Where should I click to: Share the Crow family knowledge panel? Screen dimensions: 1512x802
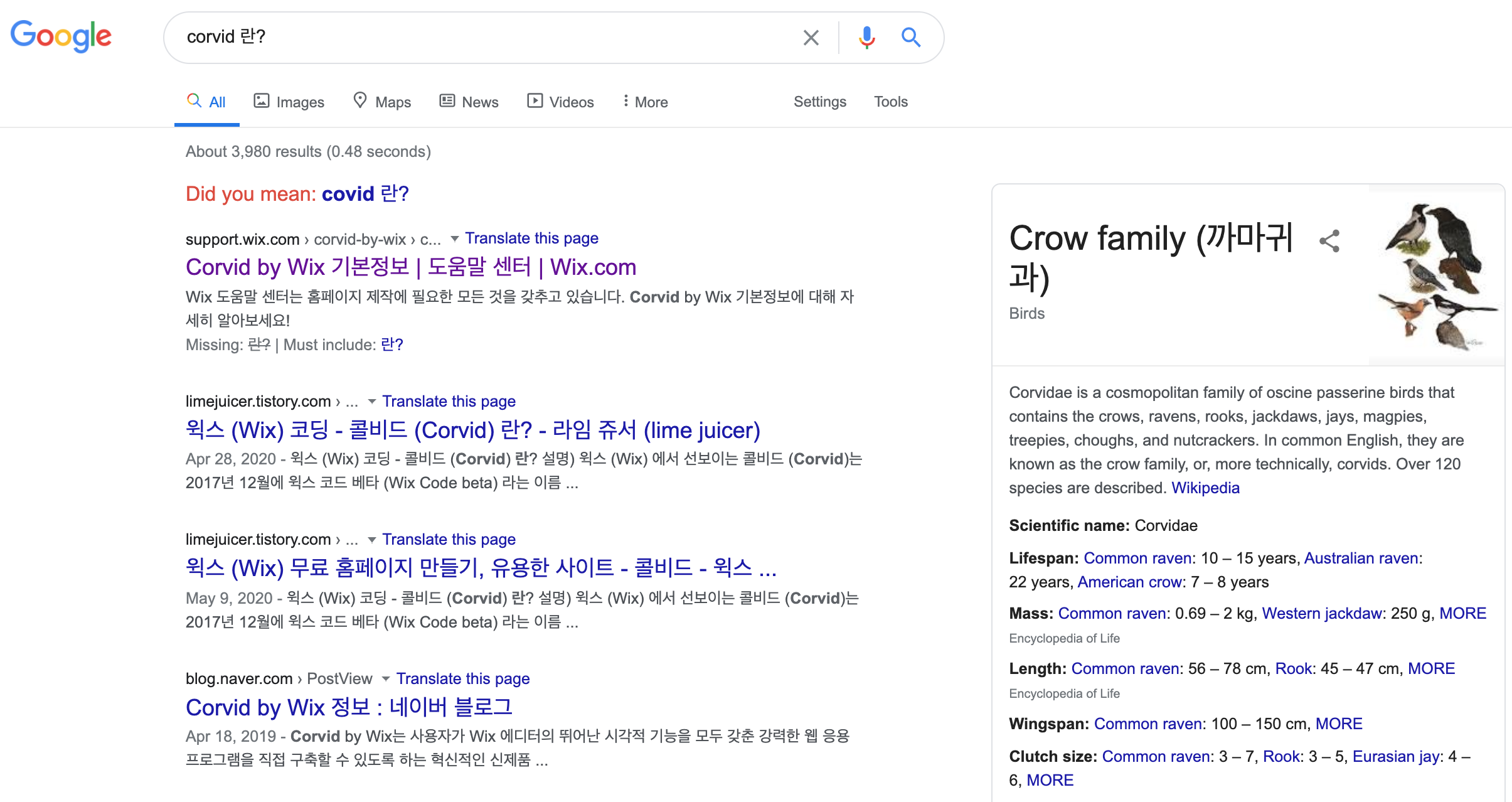1329,241
